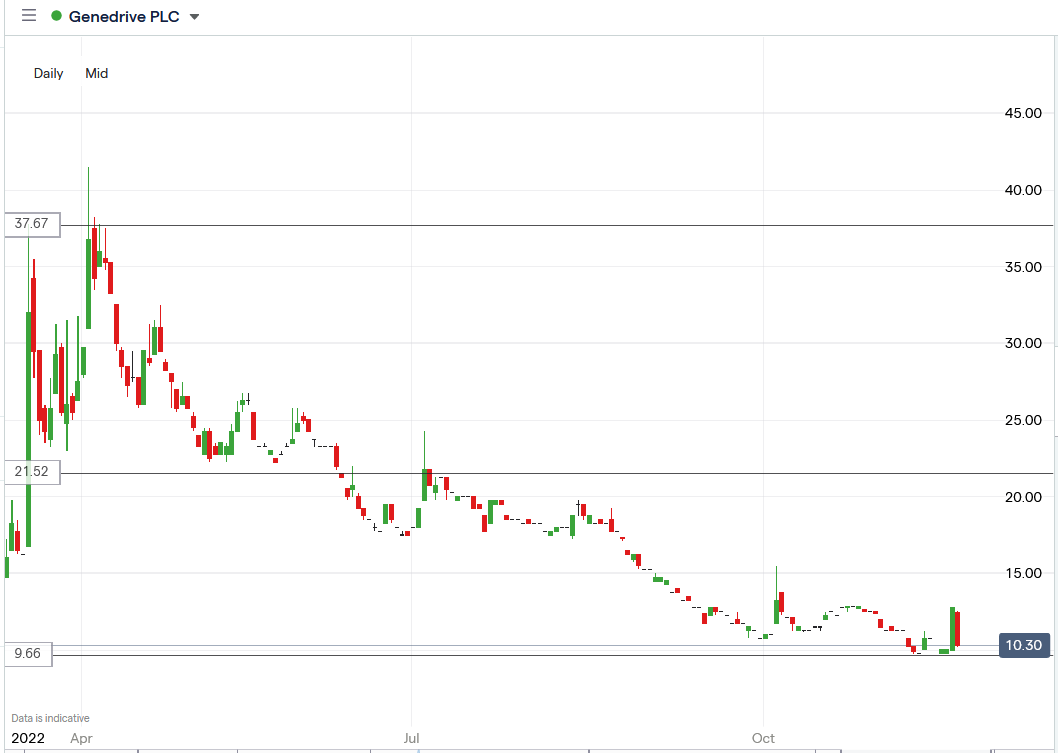Click the 25.00 price axis label
The height and width of the screenshot is (753, 1058).
point(1023,420)
